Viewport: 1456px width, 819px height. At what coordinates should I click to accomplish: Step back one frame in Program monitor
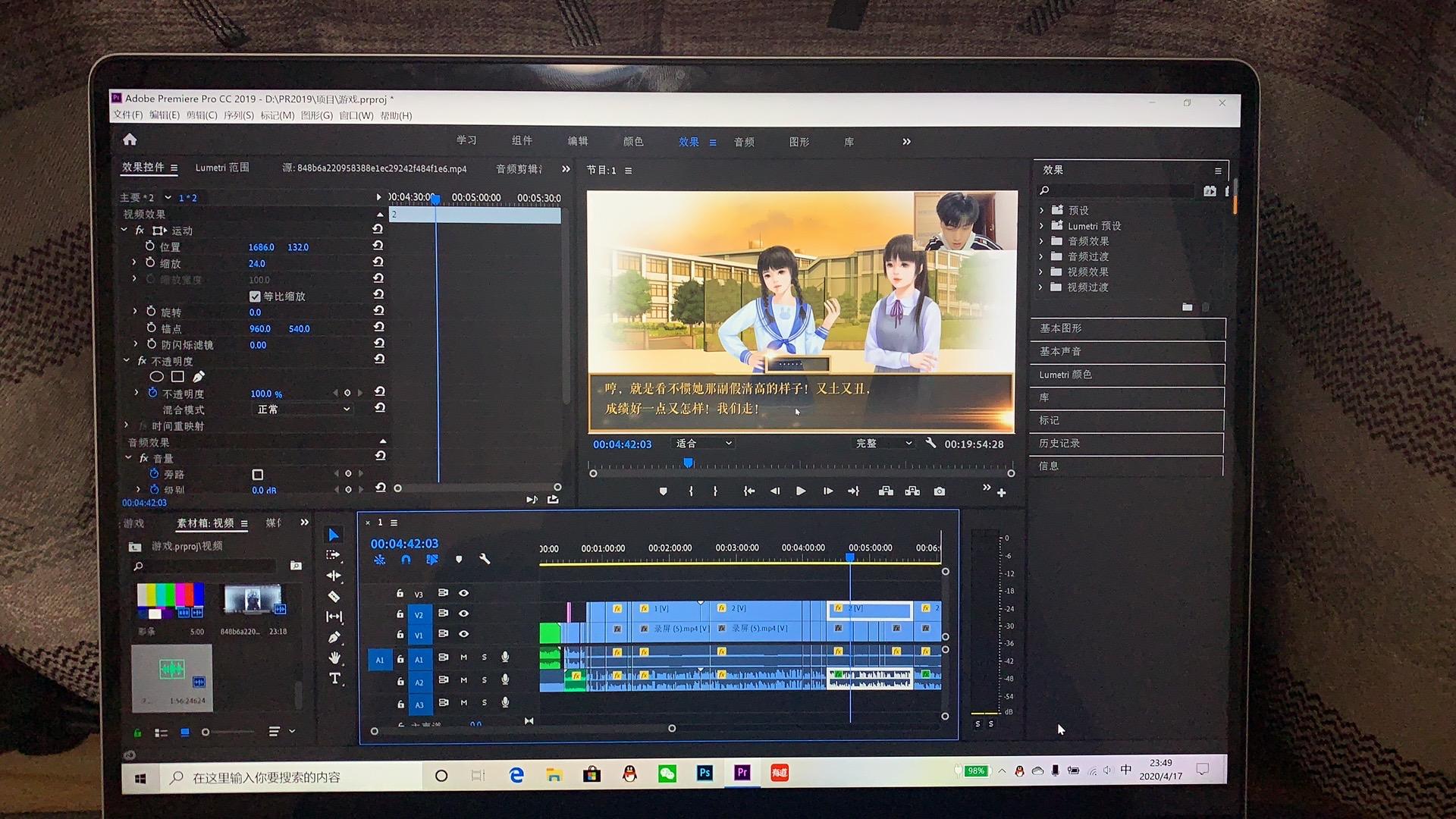click(775, 491)
